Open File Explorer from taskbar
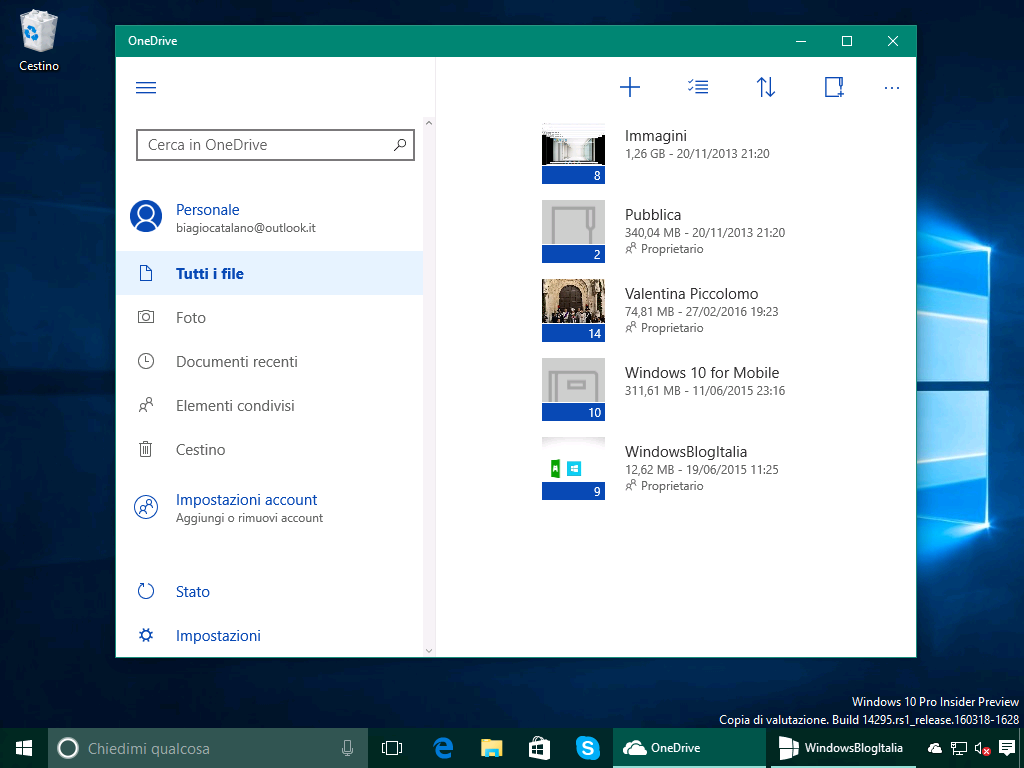The height and width of the screenshot is (768, 1024). [491, 748]
